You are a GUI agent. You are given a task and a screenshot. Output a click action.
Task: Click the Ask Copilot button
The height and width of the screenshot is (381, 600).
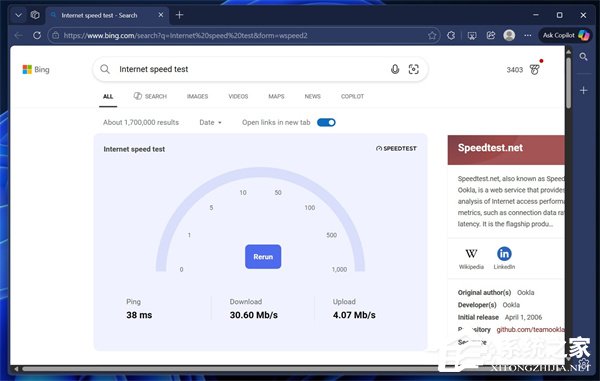coord(565,35)
